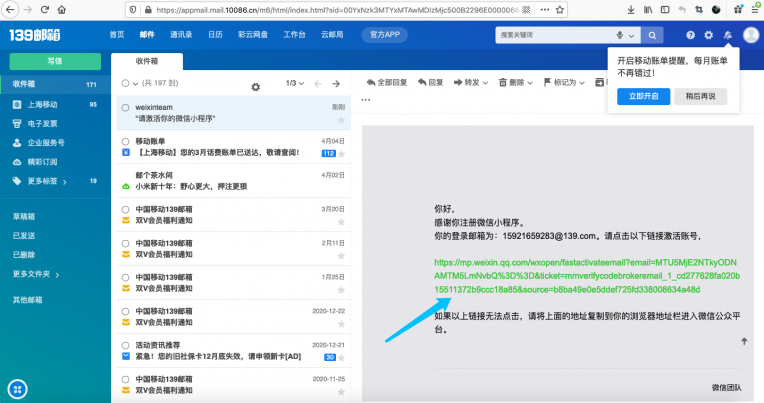Click the back-to-top arrow in message pane

point(744,341)
